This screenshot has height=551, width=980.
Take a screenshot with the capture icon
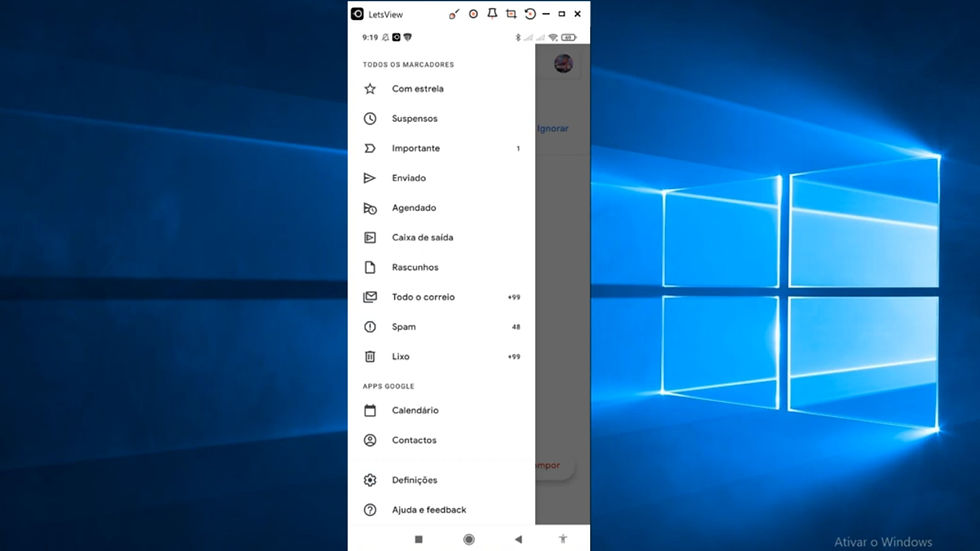[x=511, y=14]
